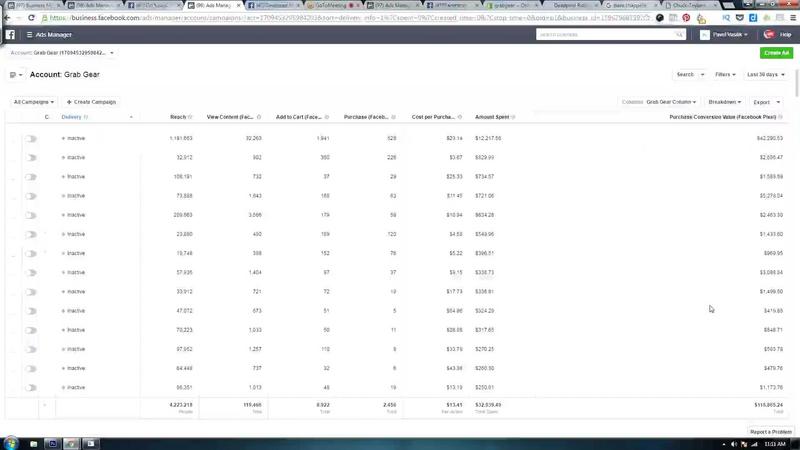Viewport: 800px width, 450px height.
Task: Open the Ads Manager hamburger menu
Action: [x=30, y=35]
